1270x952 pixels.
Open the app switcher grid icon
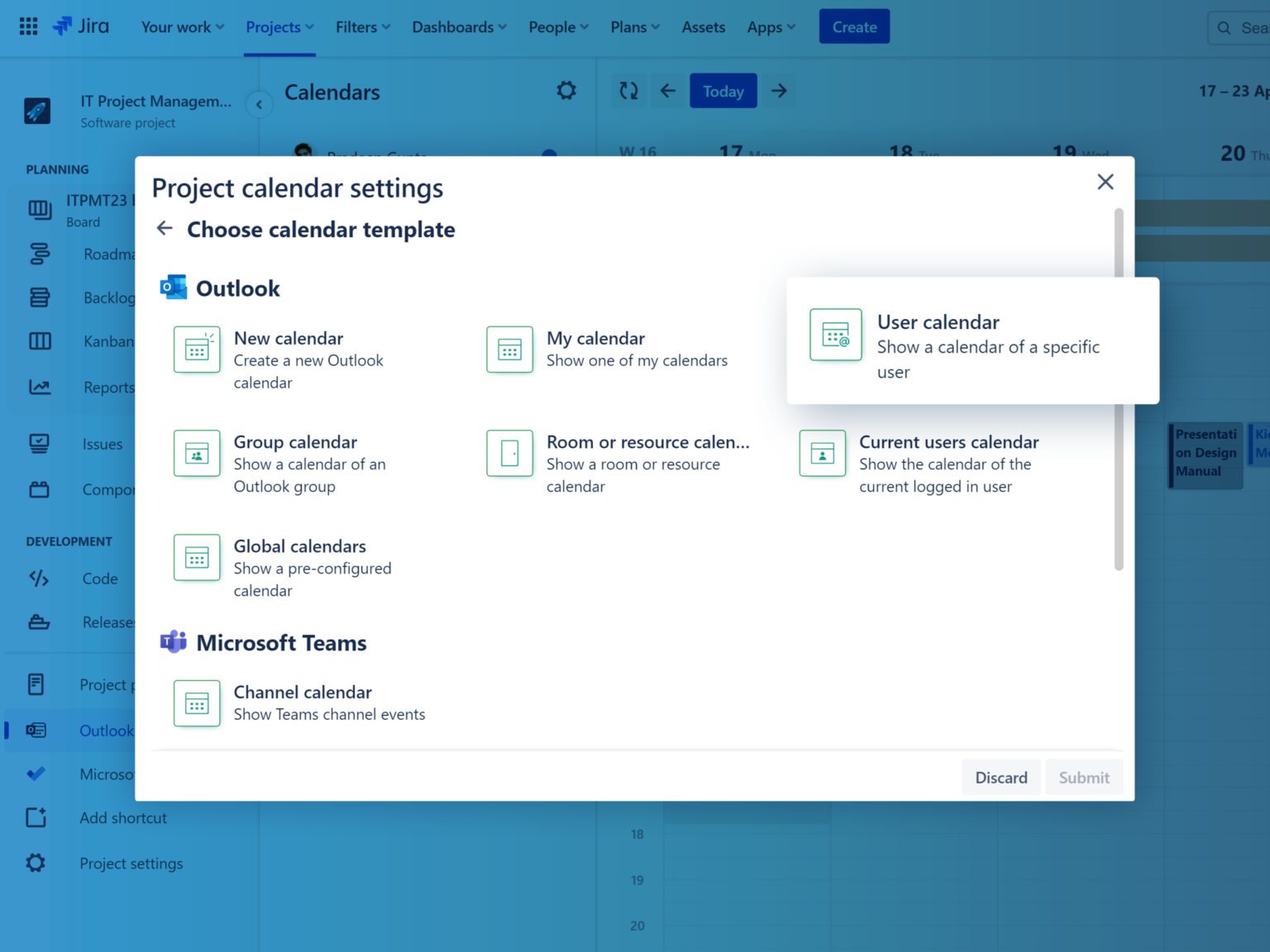click(x=28, y=26)
